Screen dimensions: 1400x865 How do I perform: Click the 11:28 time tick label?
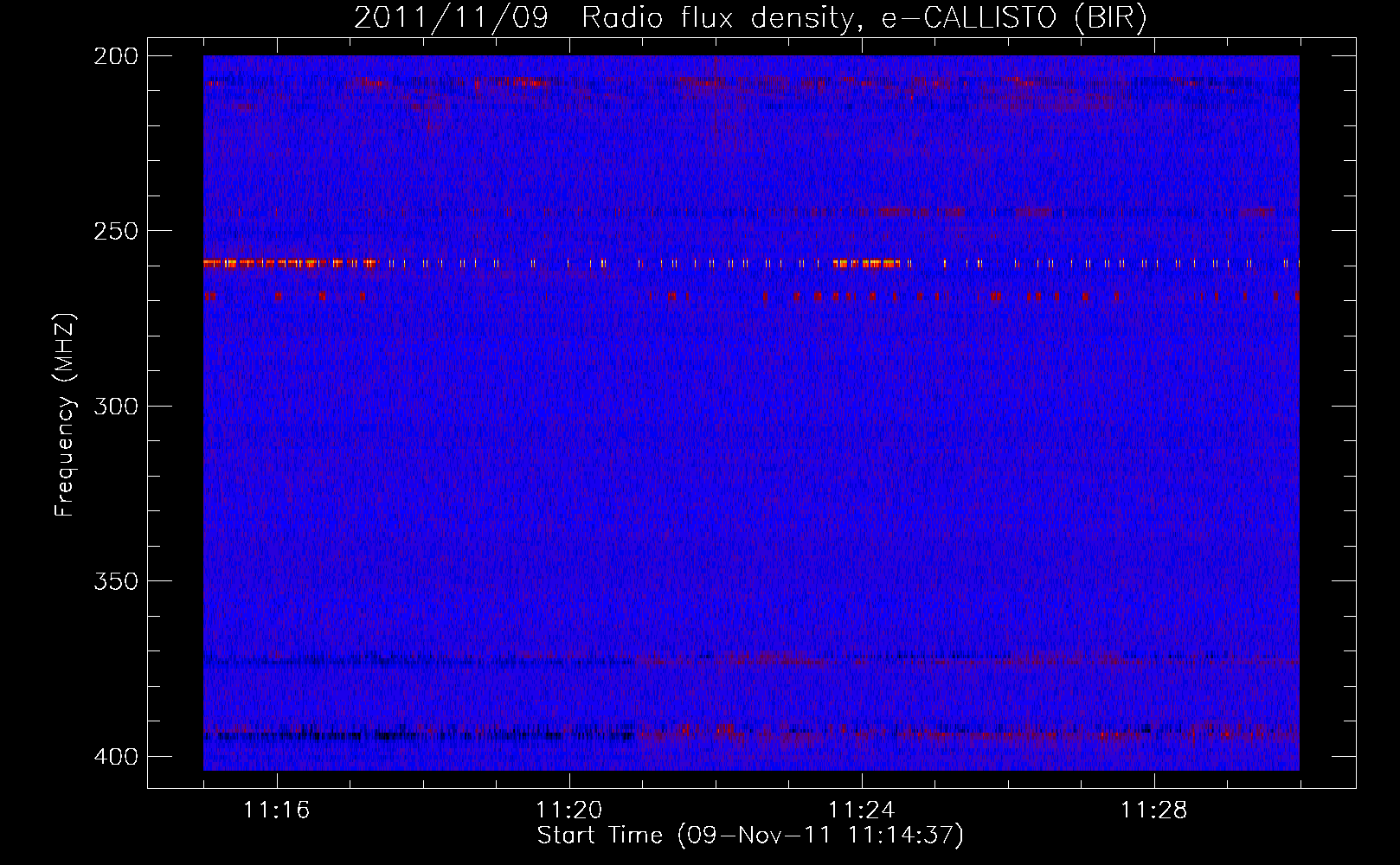(x=1154, y=811)
